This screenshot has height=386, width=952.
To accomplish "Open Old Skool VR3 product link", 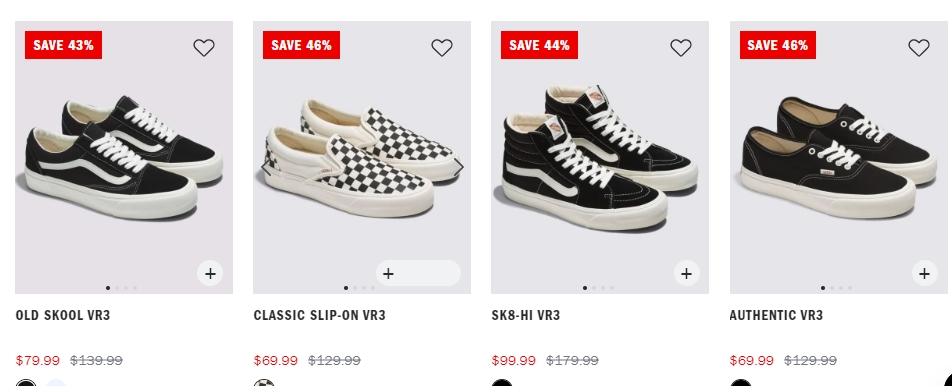I will 63,315.
